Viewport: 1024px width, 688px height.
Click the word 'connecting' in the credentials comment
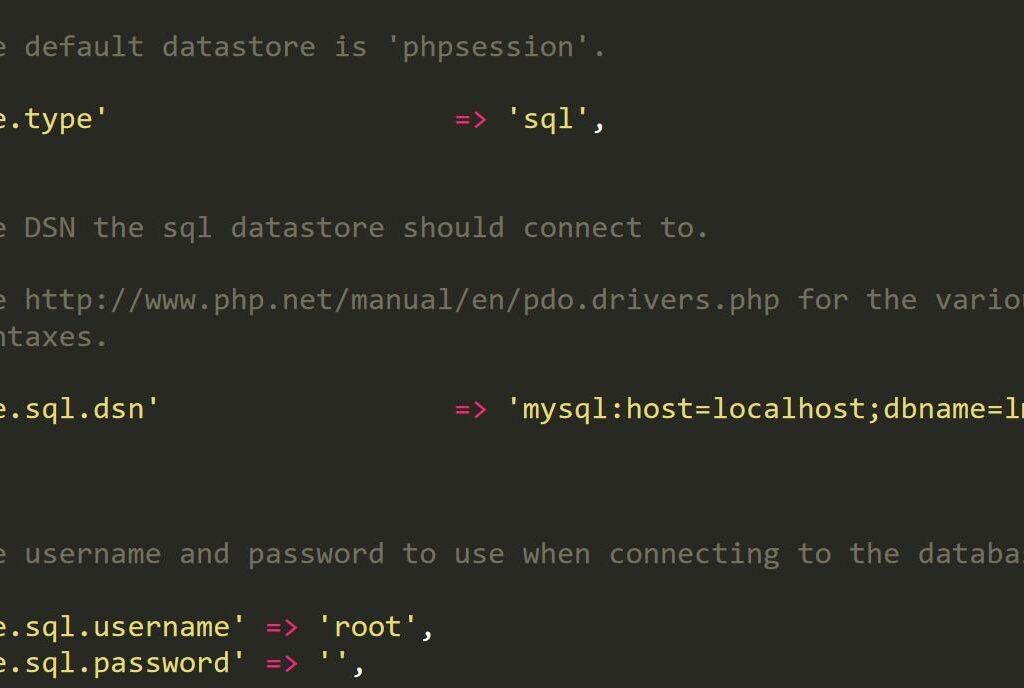pyautogui.click(x=694, y=554)
